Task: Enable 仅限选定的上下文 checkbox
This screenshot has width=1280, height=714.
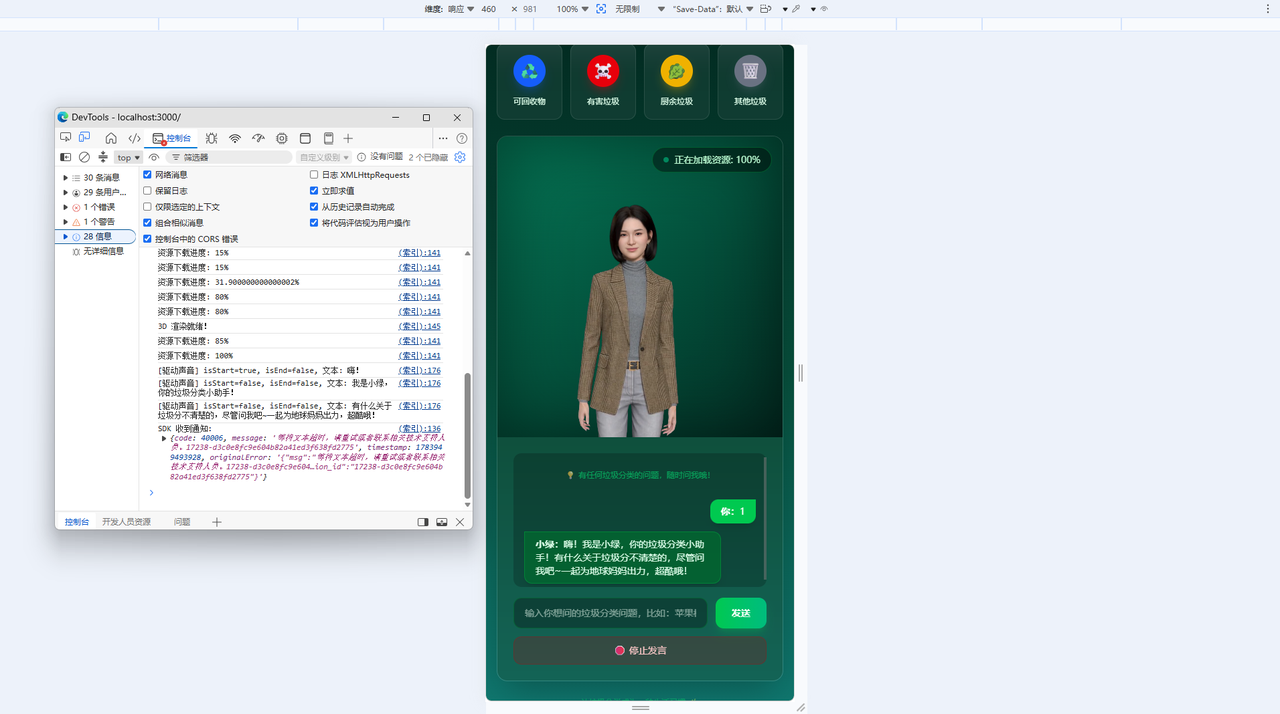Action: pyautogui.click(x=148, y=207)
